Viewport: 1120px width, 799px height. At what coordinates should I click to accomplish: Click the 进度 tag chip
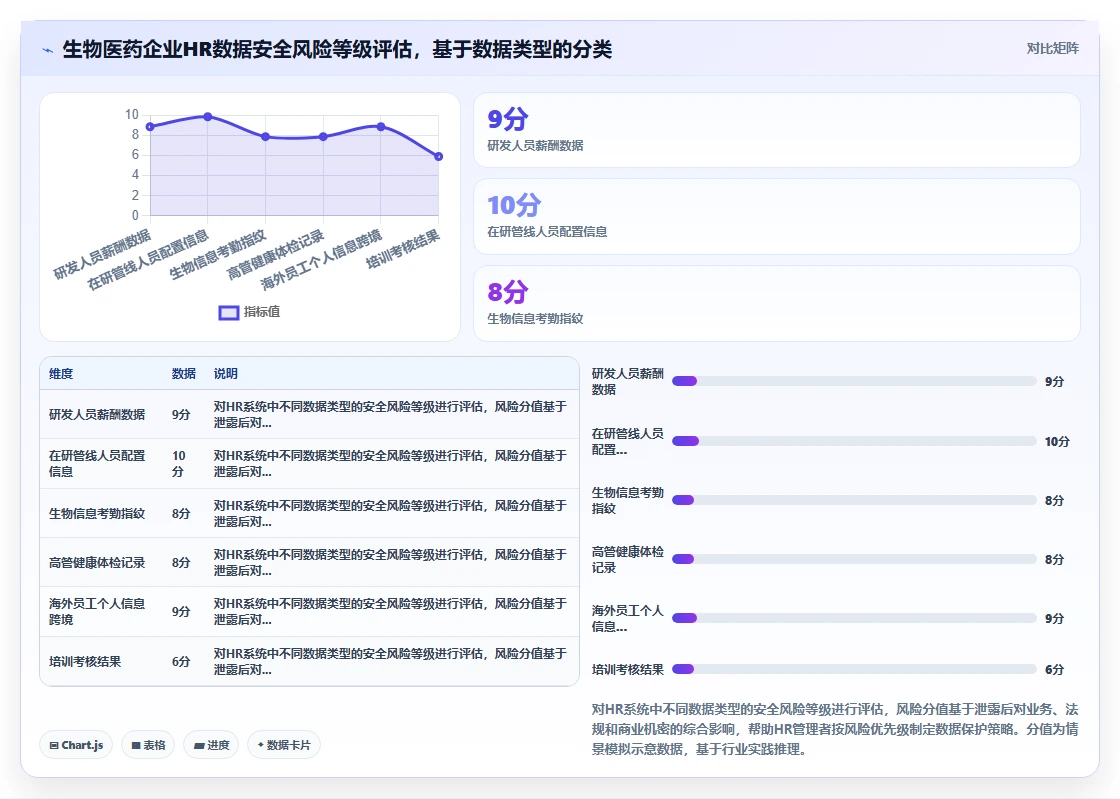coord(211,745)
